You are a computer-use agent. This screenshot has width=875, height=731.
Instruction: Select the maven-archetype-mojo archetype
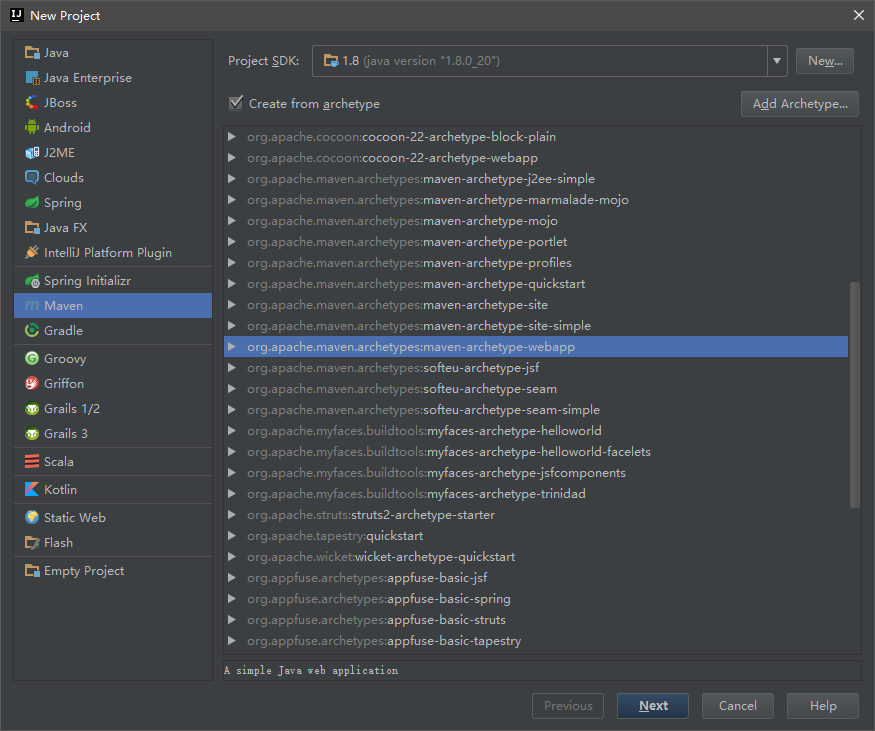536,221
